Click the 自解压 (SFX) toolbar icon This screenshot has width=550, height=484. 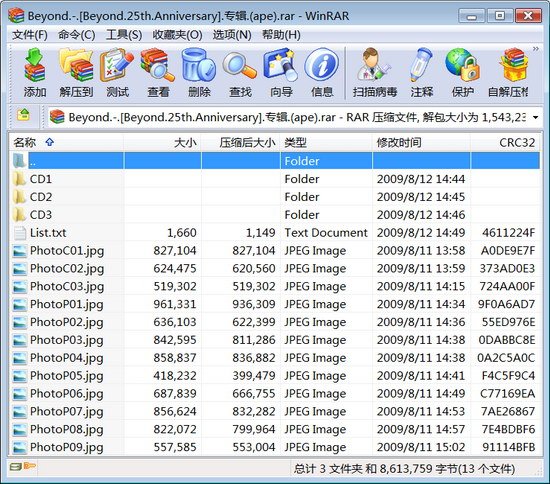click(x=514, y=66)
